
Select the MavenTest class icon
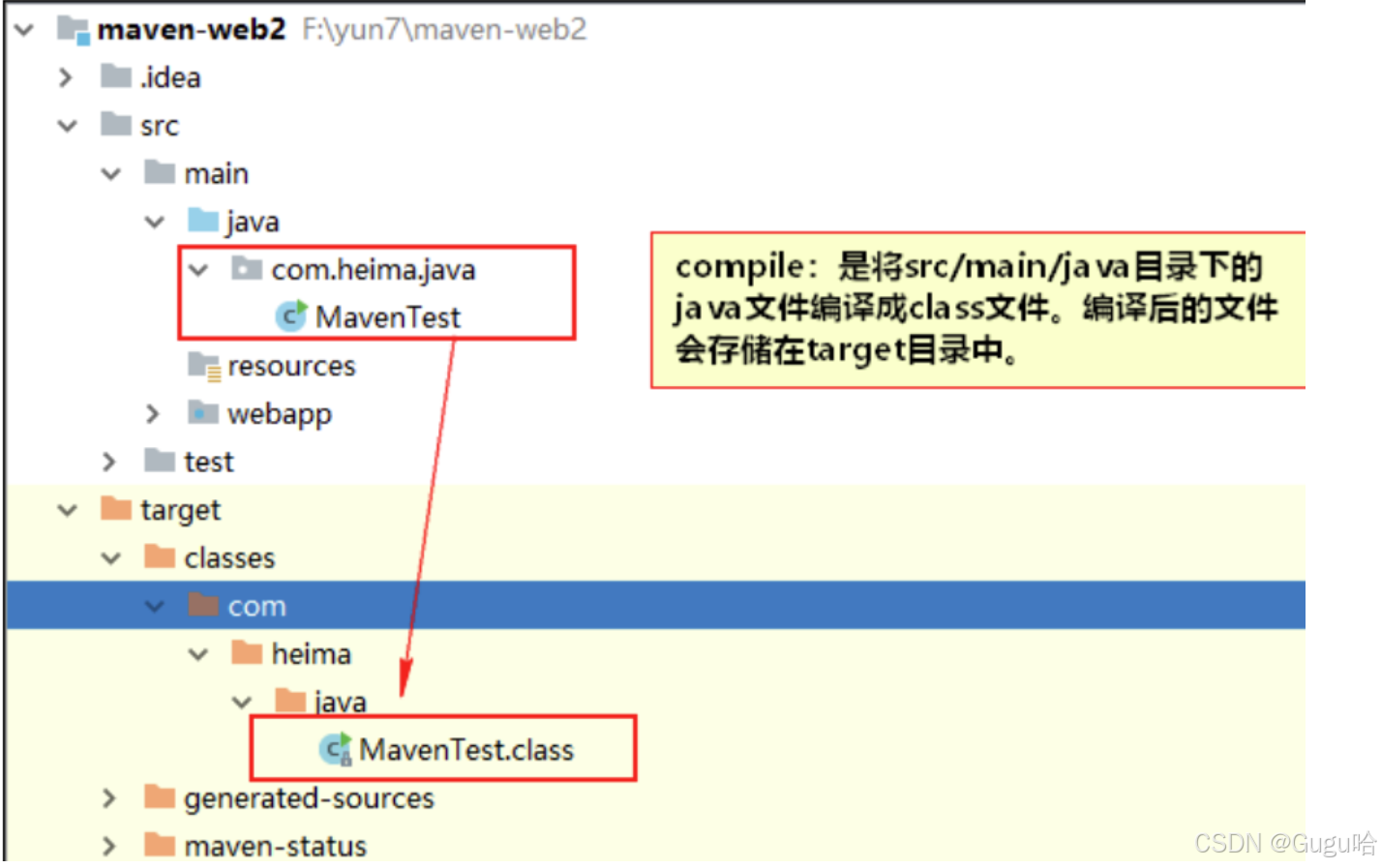[289, 316]
